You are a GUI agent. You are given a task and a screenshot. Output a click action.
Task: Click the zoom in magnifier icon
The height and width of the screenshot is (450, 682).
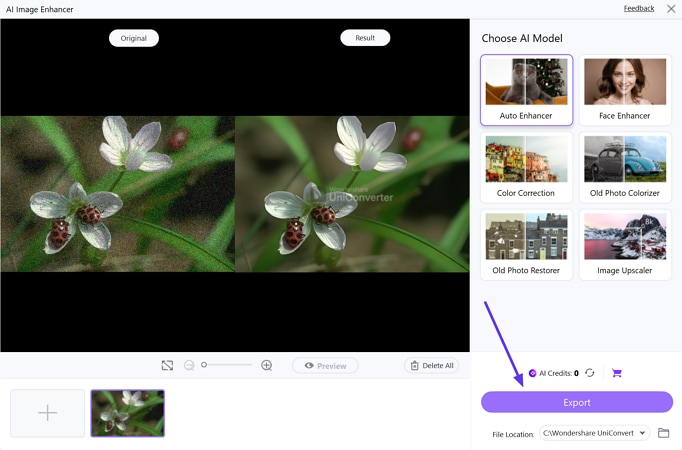coord(267,365)
